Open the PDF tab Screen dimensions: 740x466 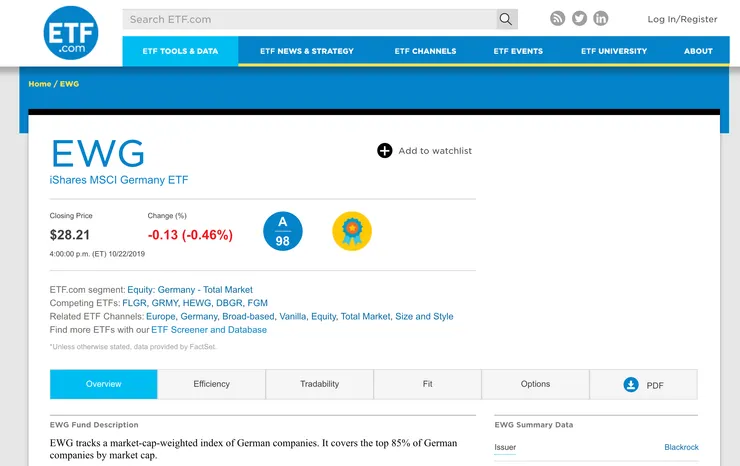[644, 384]
